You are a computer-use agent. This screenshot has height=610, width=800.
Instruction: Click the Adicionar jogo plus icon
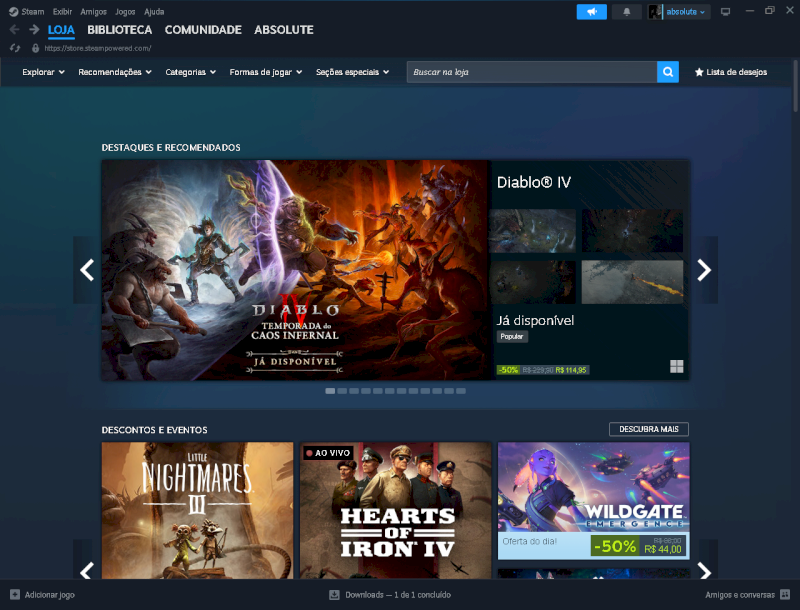pyautogui.click(x=15, y=594)
